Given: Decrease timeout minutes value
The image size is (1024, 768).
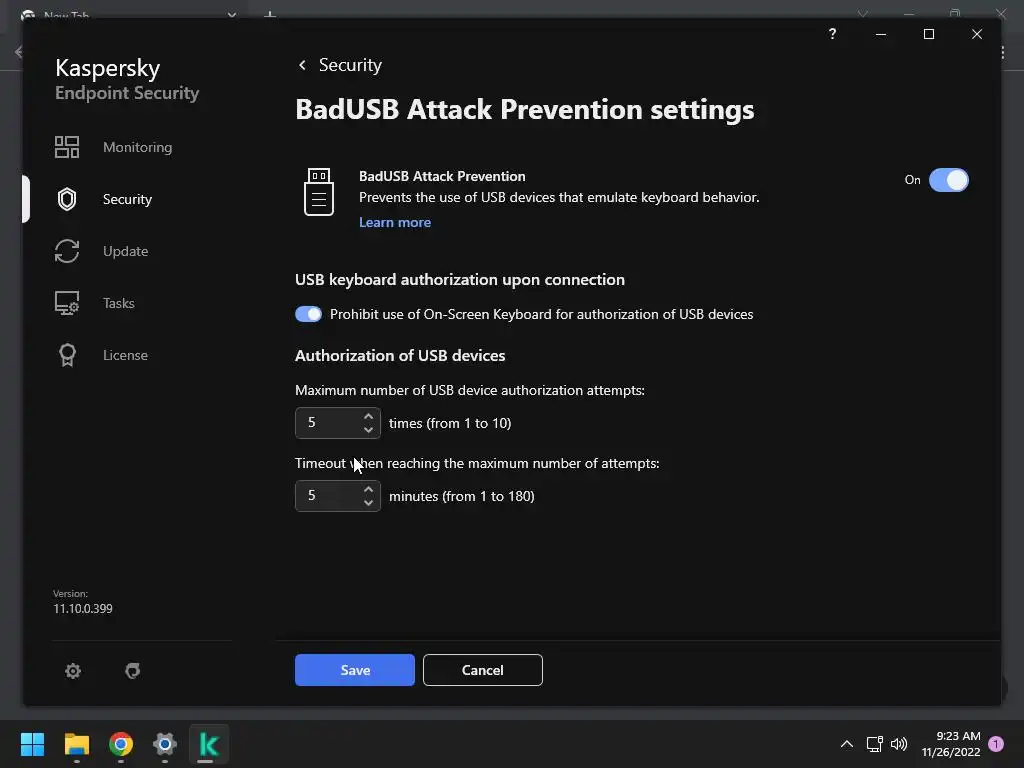Looking at the screenshot, I should pos(368,503).
